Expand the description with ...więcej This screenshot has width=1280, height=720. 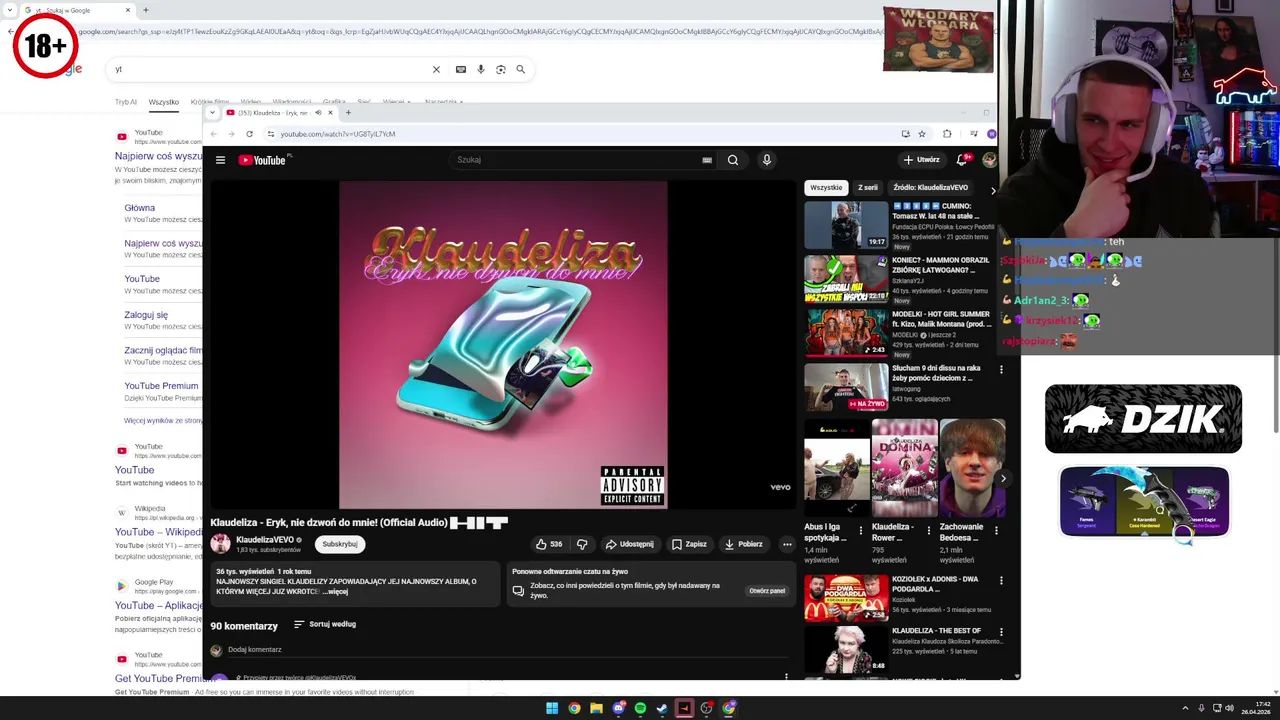337,592
